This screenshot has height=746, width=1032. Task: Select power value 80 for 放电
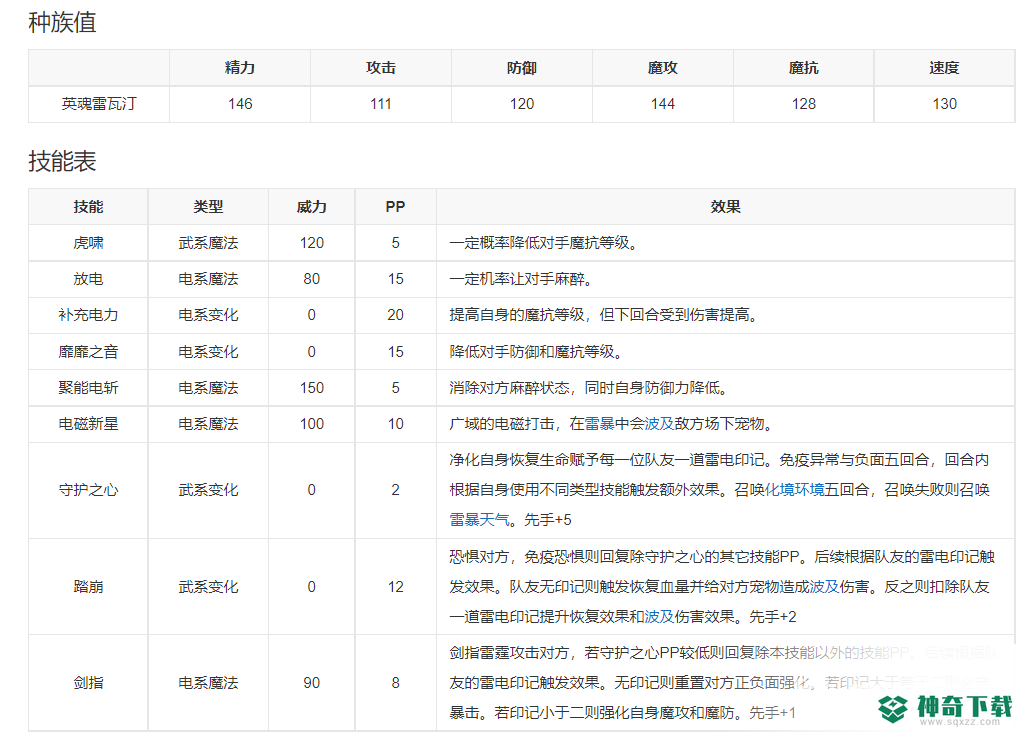(x=311, y=279)
